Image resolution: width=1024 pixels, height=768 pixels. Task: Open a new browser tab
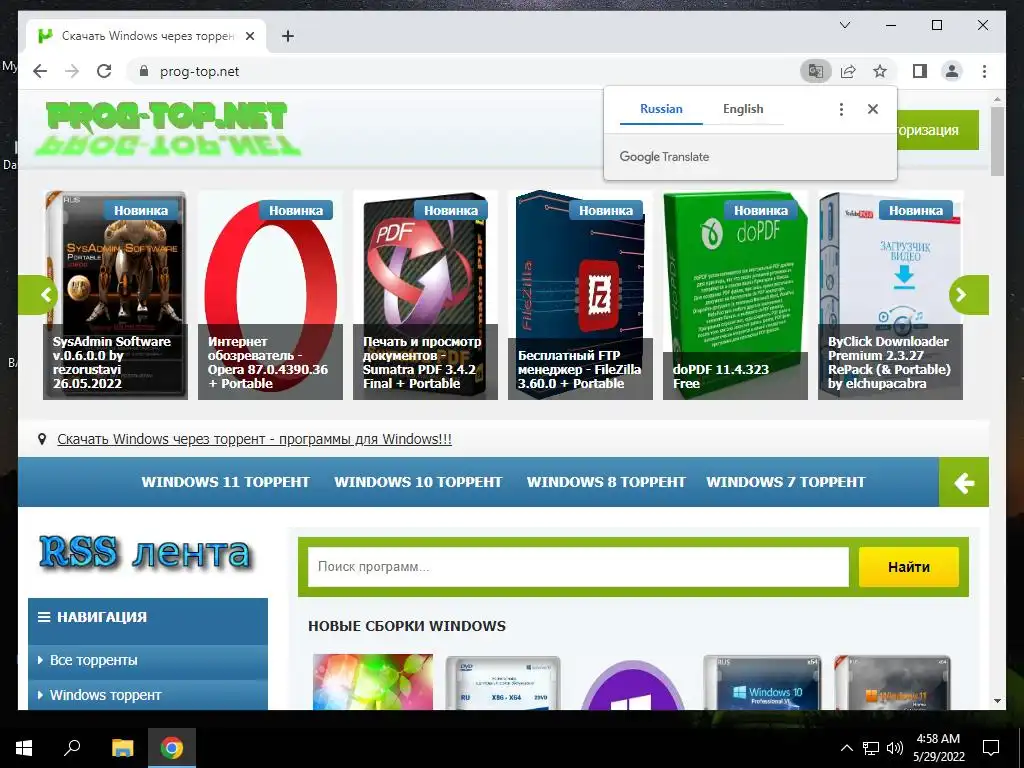(x=287, y=37)
